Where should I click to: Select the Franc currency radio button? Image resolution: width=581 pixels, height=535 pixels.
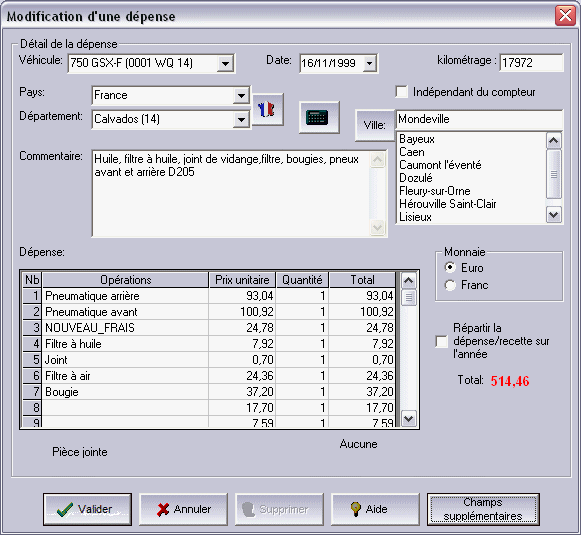450,285
